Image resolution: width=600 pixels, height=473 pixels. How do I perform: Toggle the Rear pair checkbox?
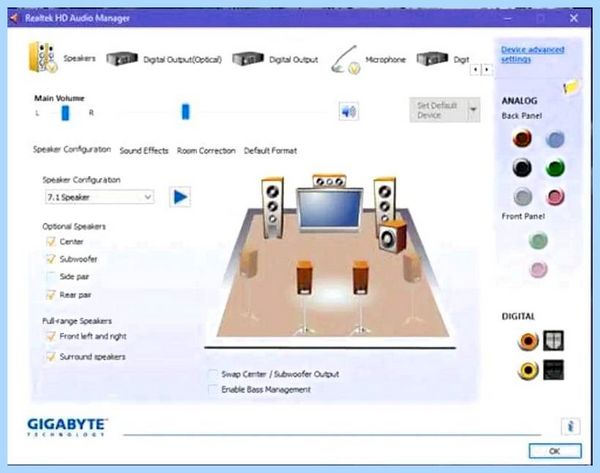click(x=51, y=295)
